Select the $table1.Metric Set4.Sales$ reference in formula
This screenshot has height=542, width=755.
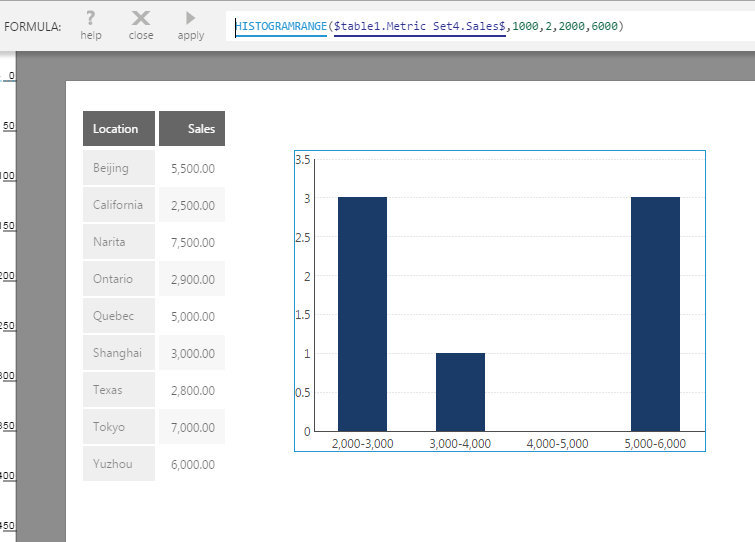tap(419, 25)
